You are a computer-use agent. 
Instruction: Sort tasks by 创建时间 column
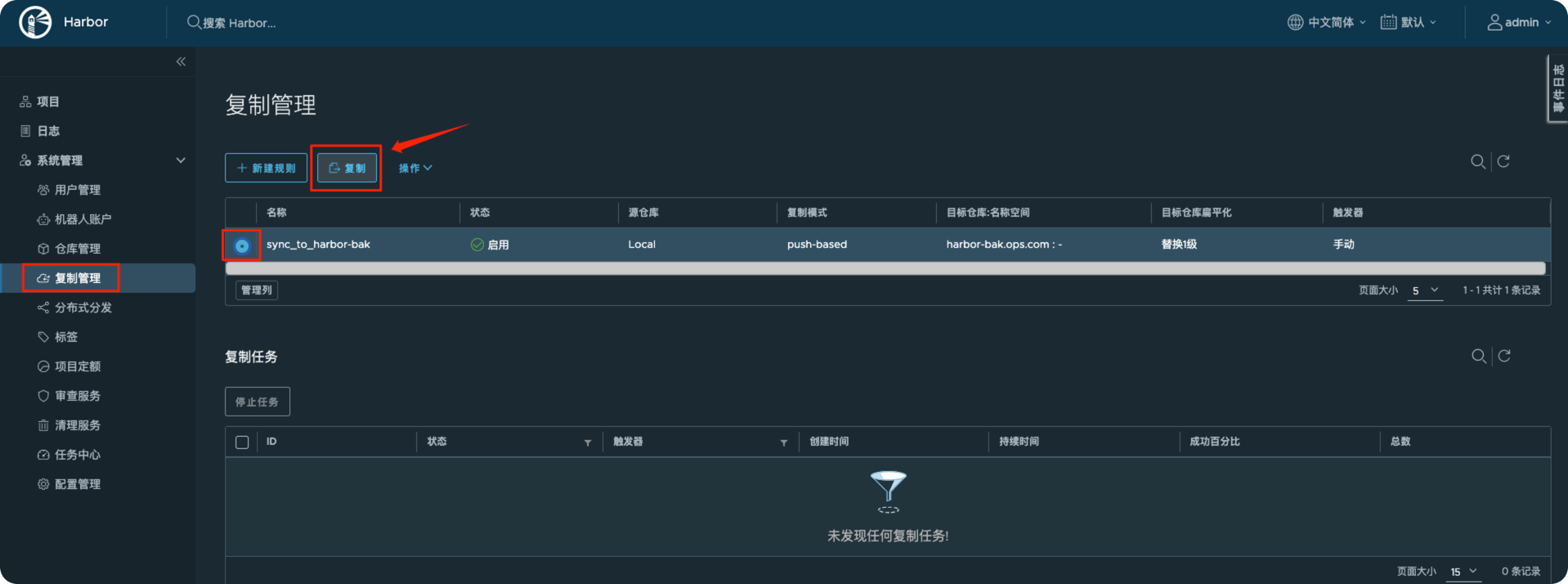tap(829, 442)
